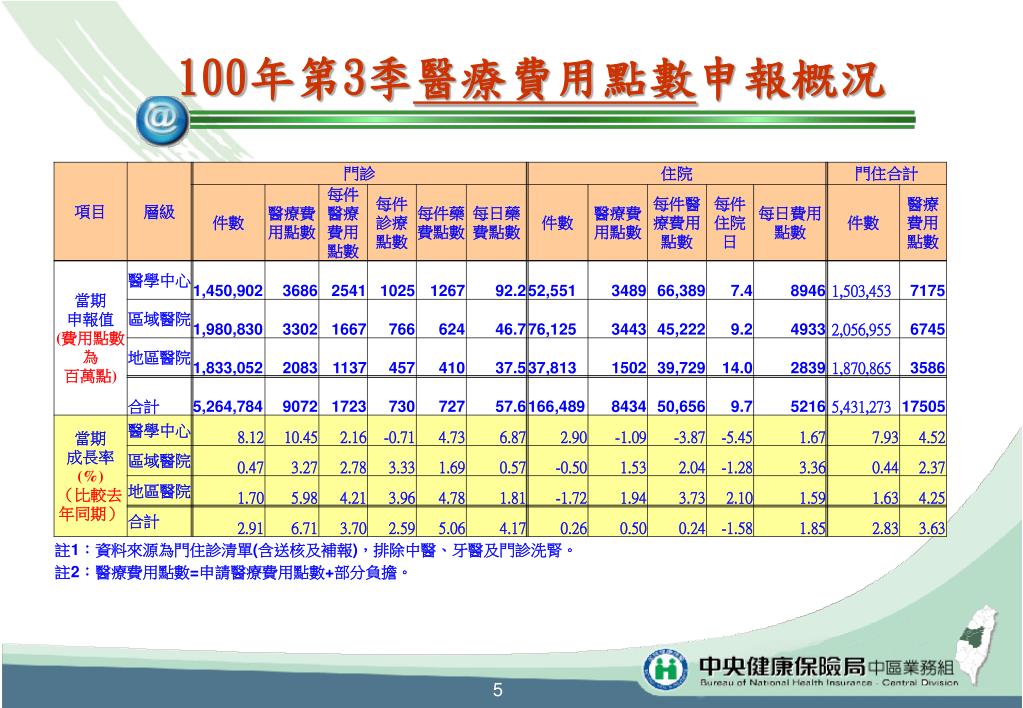Select cell value 1,503,453
The height and width of the screenshot is (708, 1023).
tap(861, 291)
